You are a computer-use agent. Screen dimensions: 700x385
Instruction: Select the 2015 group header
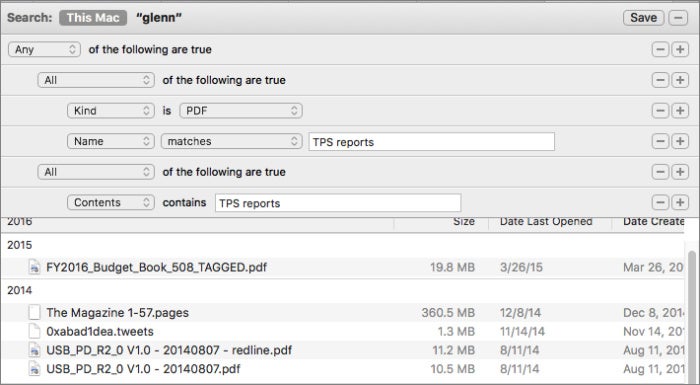(20, 245)
